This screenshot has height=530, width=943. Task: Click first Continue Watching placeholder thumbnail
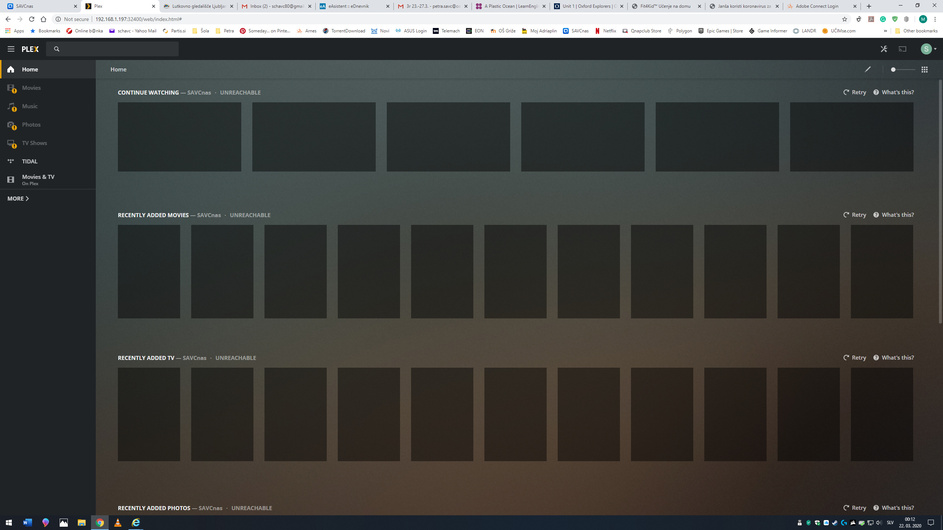click(179, 137)
